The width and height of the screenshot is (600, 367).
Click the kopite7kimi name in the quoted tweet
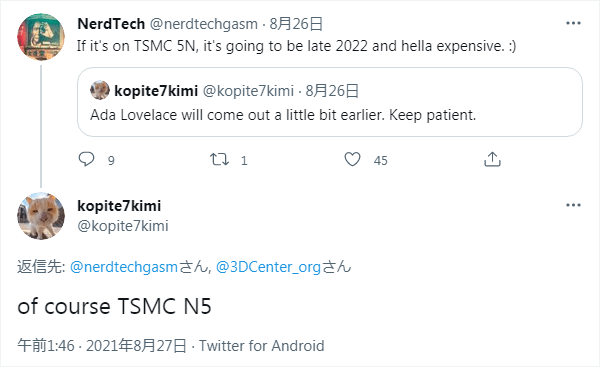coord(156,91)
